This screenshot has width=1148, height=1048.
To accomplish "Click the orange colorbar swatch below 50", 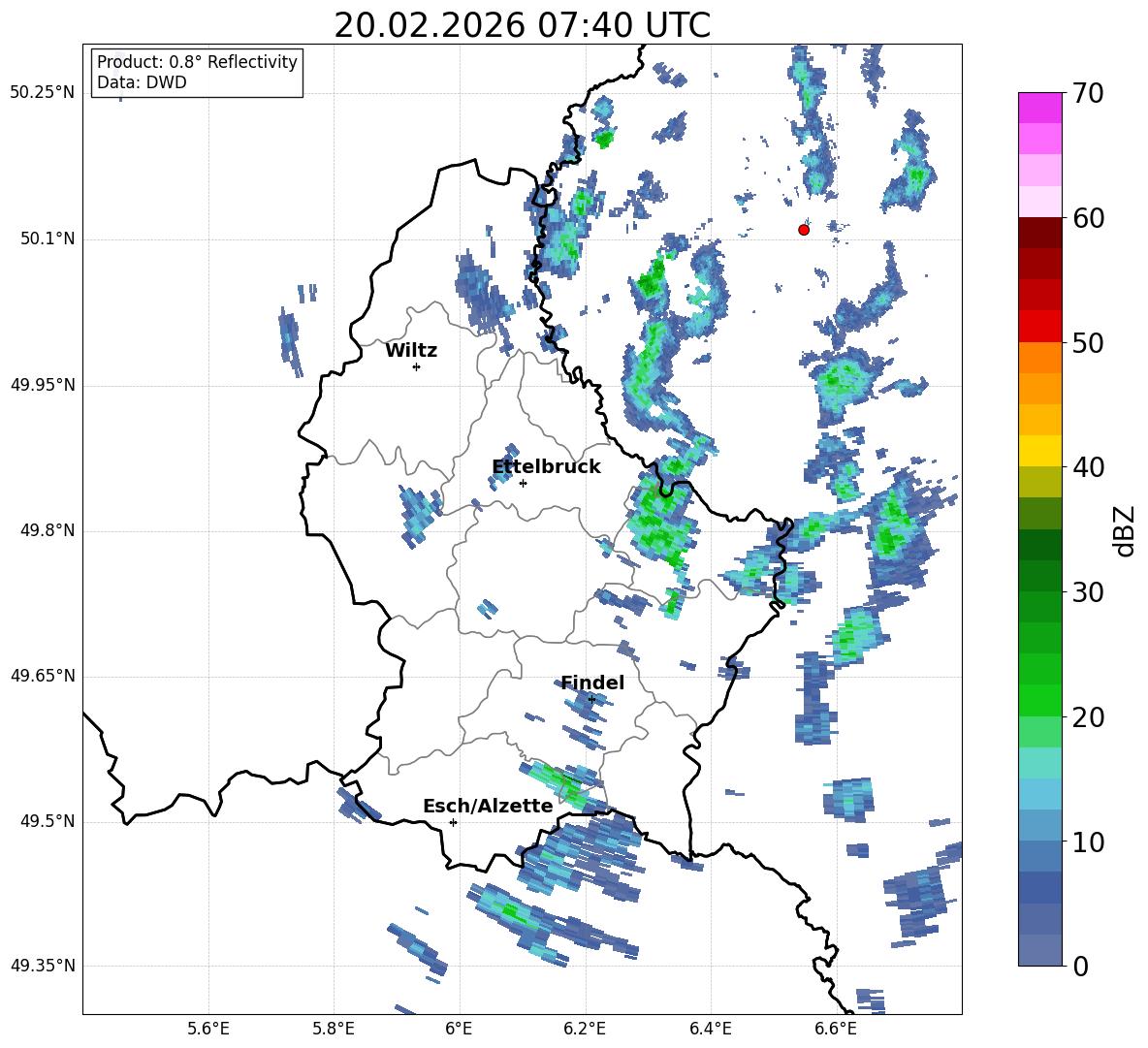I will 1039,358.
